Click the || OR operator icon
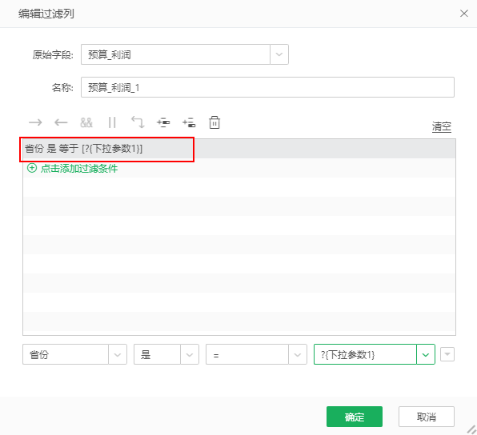Viewport: 477px width, 435px height. [x=112, y=123]
